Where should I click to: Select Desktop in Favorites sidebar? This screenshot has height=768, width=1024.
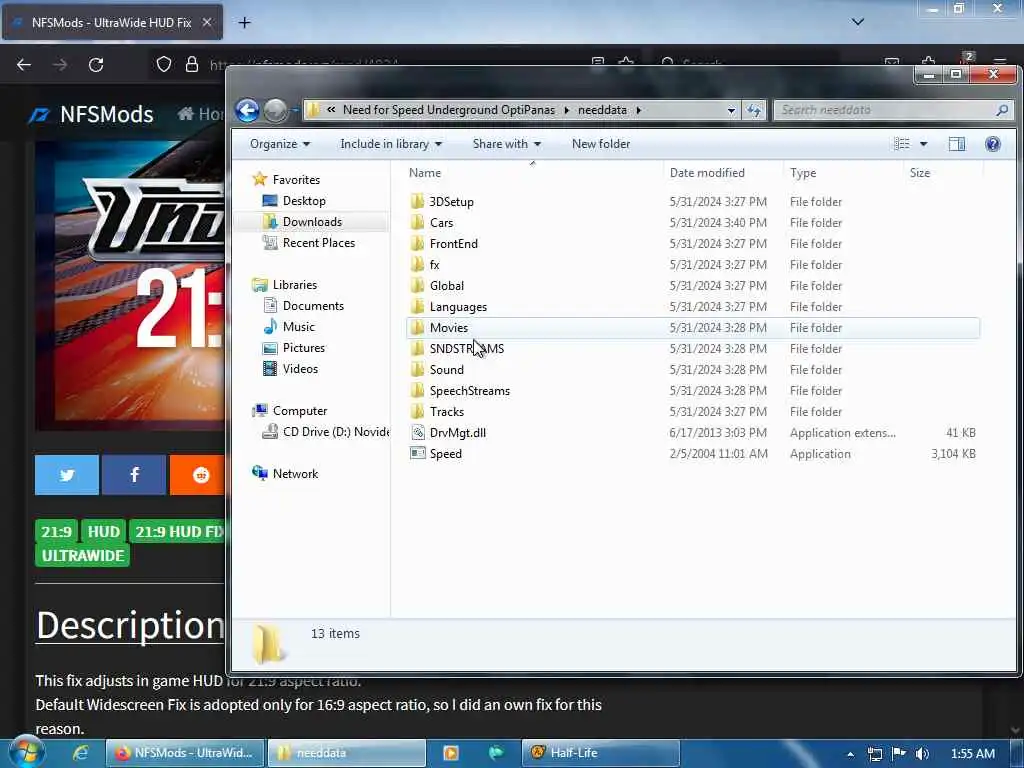(x=304, y=200)
